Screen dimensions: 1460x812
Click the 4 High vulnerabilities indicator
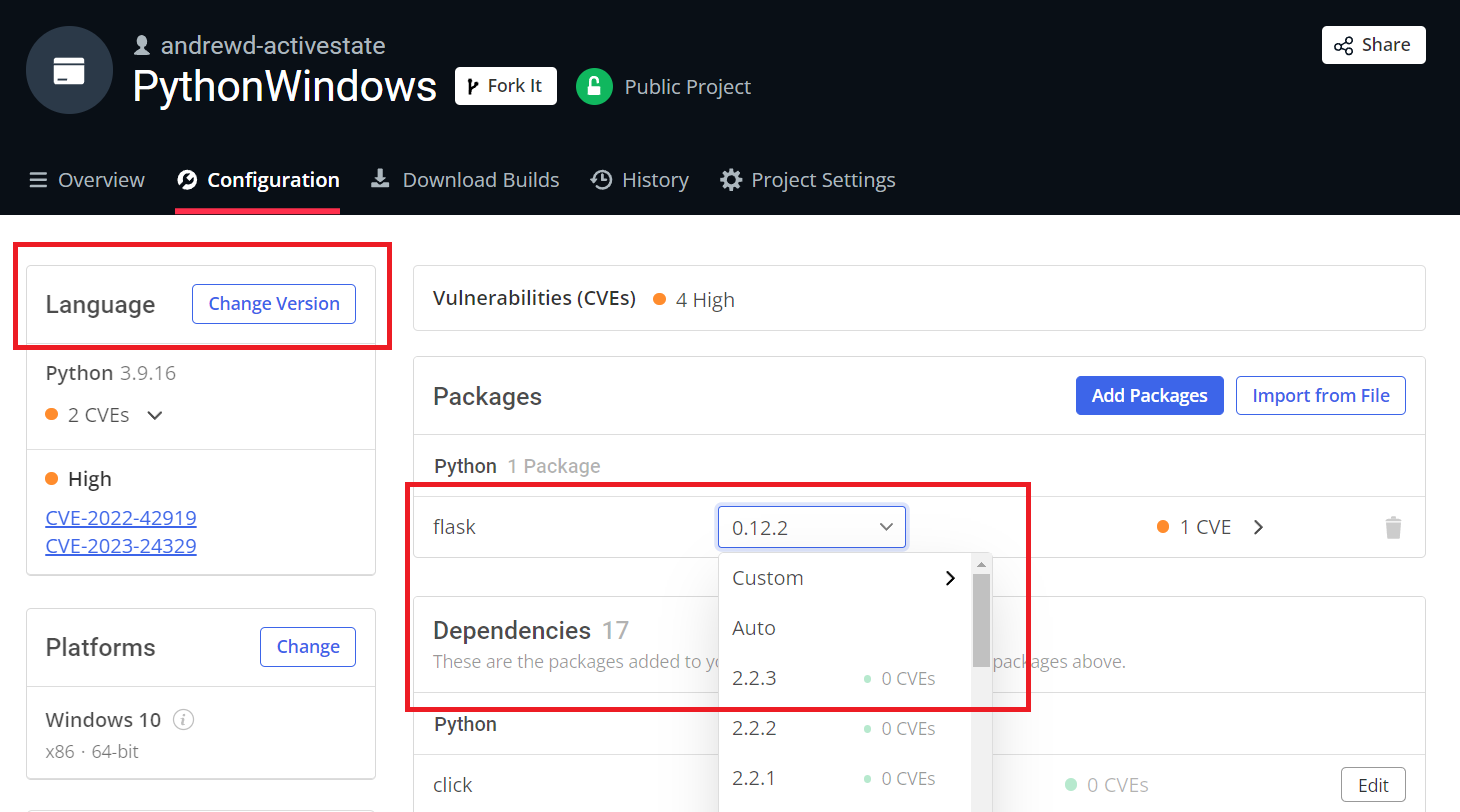[x=695, y=299]
